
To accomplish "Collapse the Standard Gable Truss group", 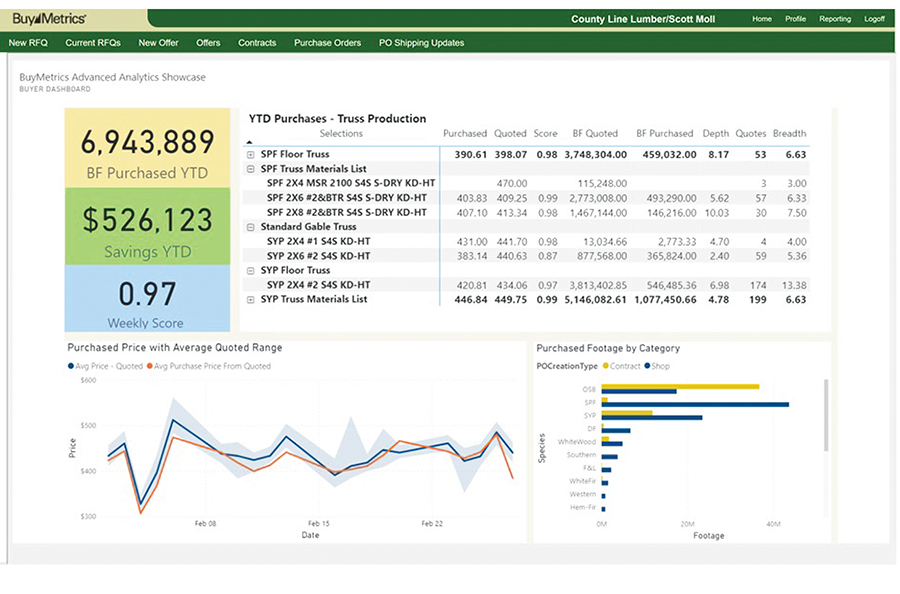I will coord(250,227).
